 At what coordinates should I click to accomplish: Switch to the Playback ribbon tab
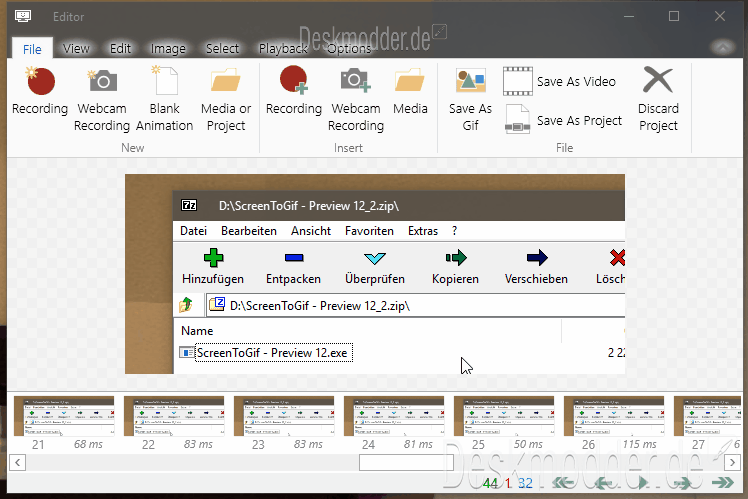tap(283, 49)
